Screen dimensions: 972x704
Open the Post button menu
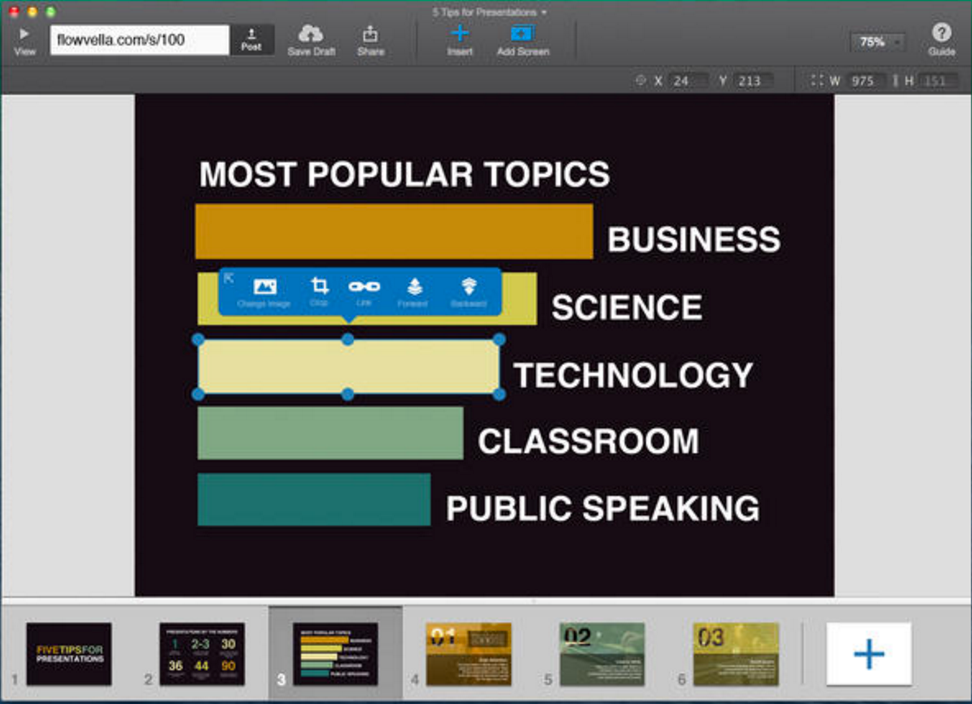251,38
